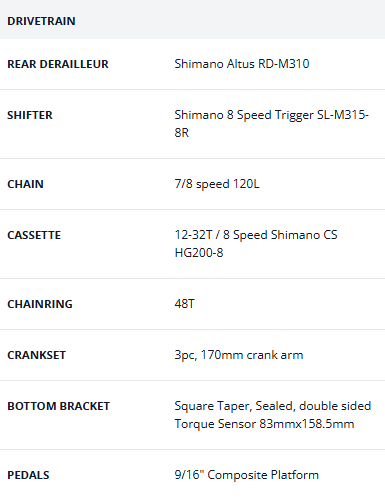Click the HG200-8 cassette model text
Viewport: 385px width, 499px height.
coord(199,253)
